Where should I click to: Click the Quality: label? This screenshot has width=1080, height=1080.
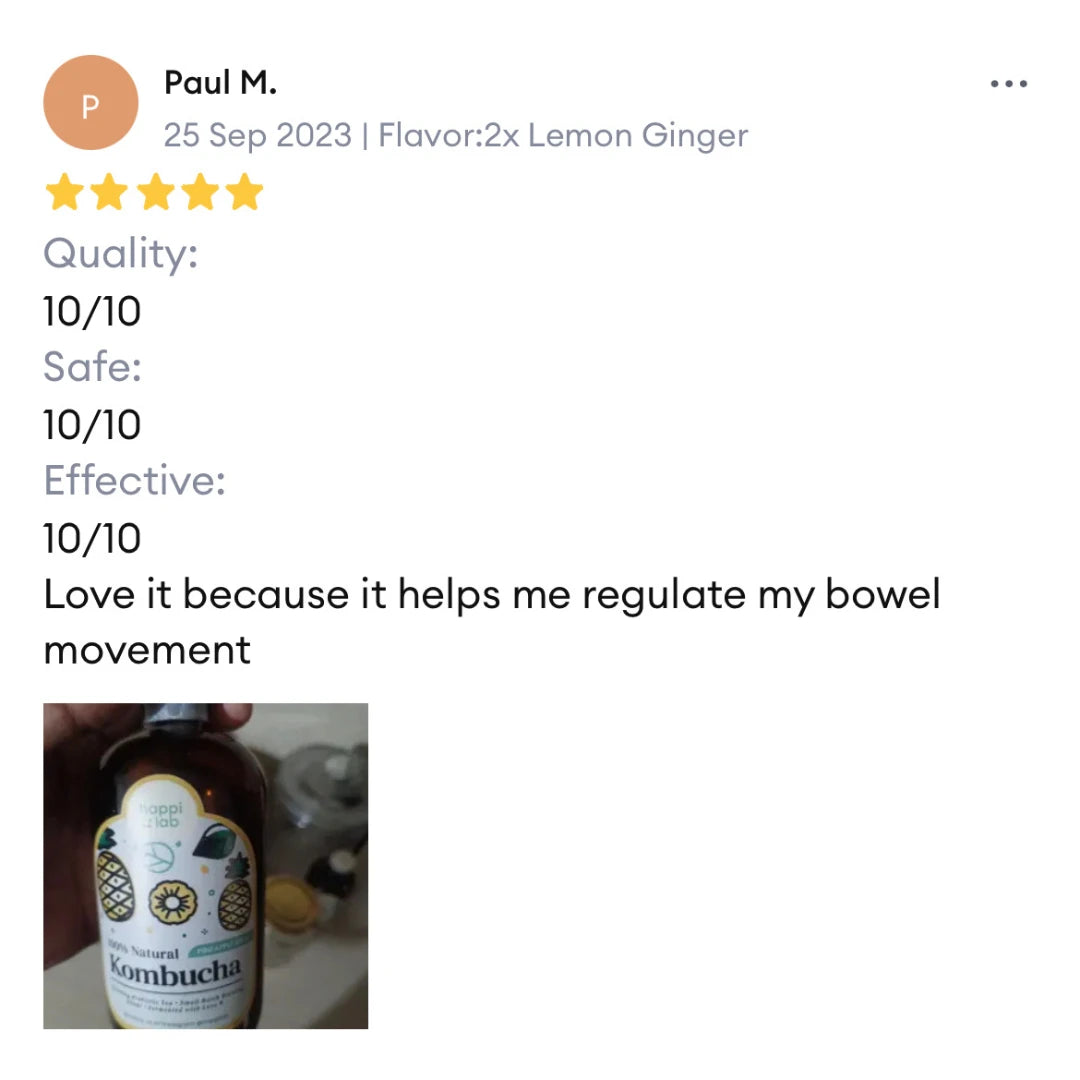[x=121, y=253]
